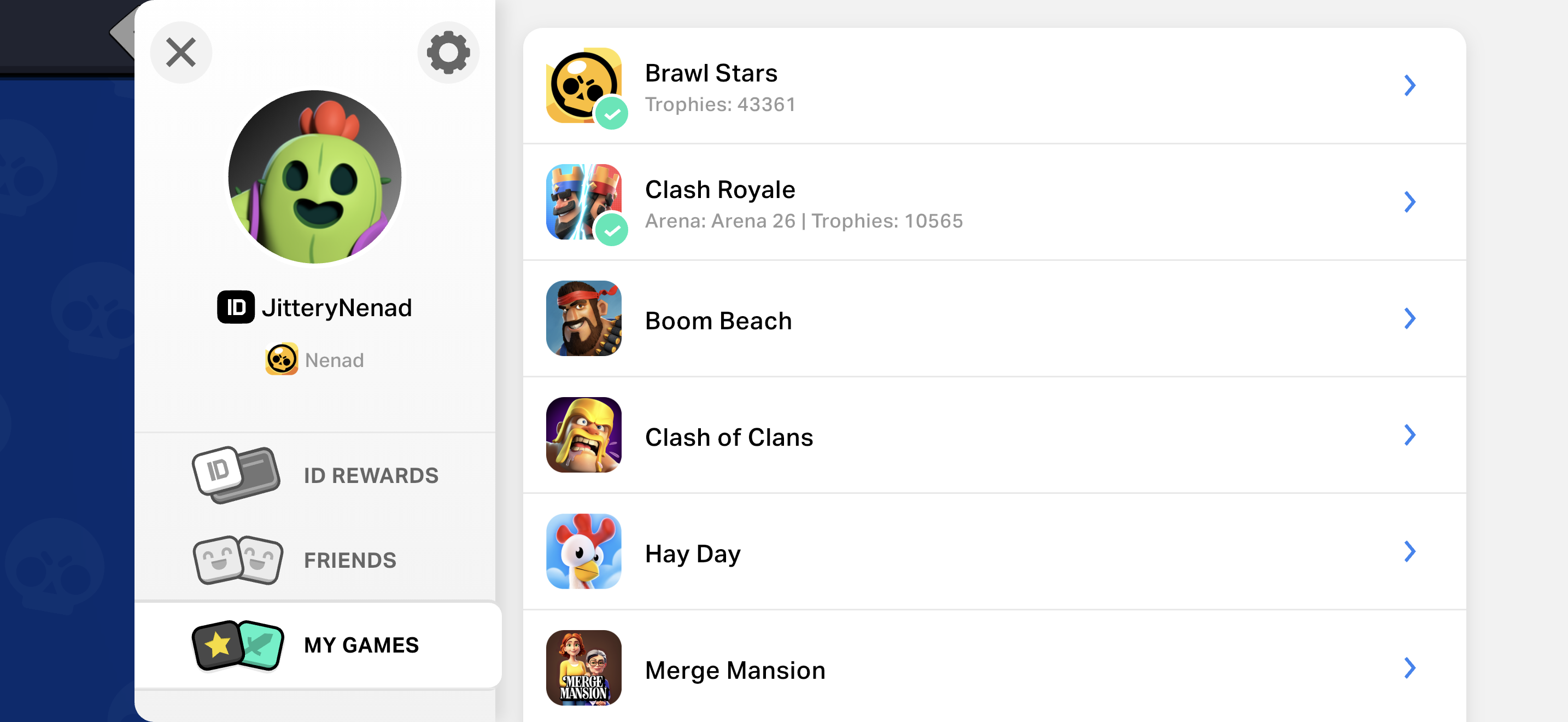
Task: Expand the Brawl Stars row chevron
Action: (1410, 86)
